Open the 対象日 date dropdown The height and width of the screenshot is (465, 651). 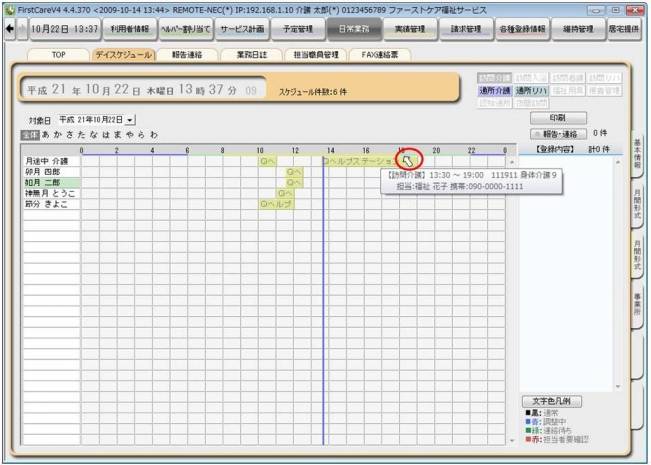coord(130,120)
